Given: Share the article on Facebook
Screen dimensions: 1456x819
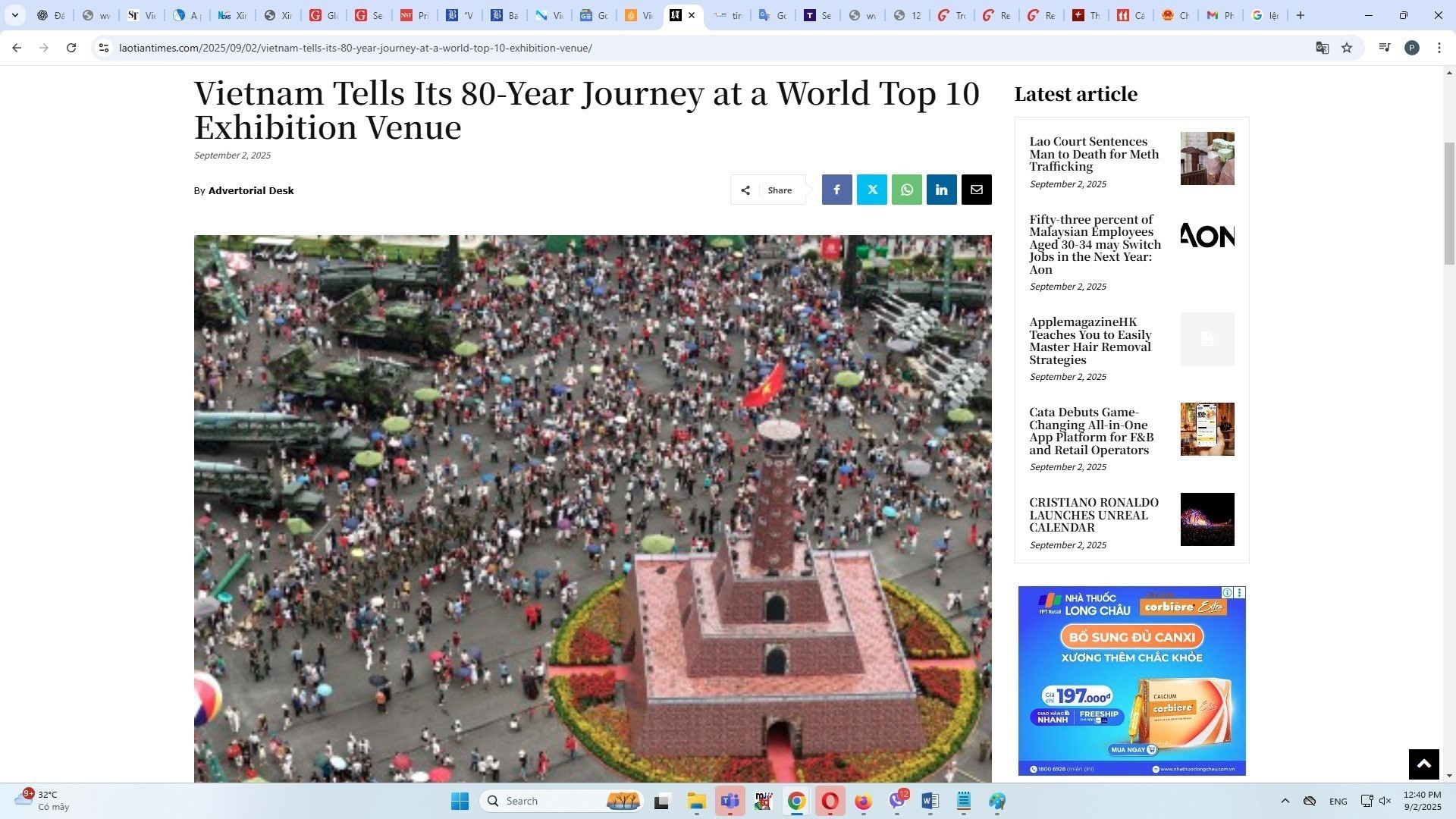Looking at the screenshot, I should pos(836,190).
